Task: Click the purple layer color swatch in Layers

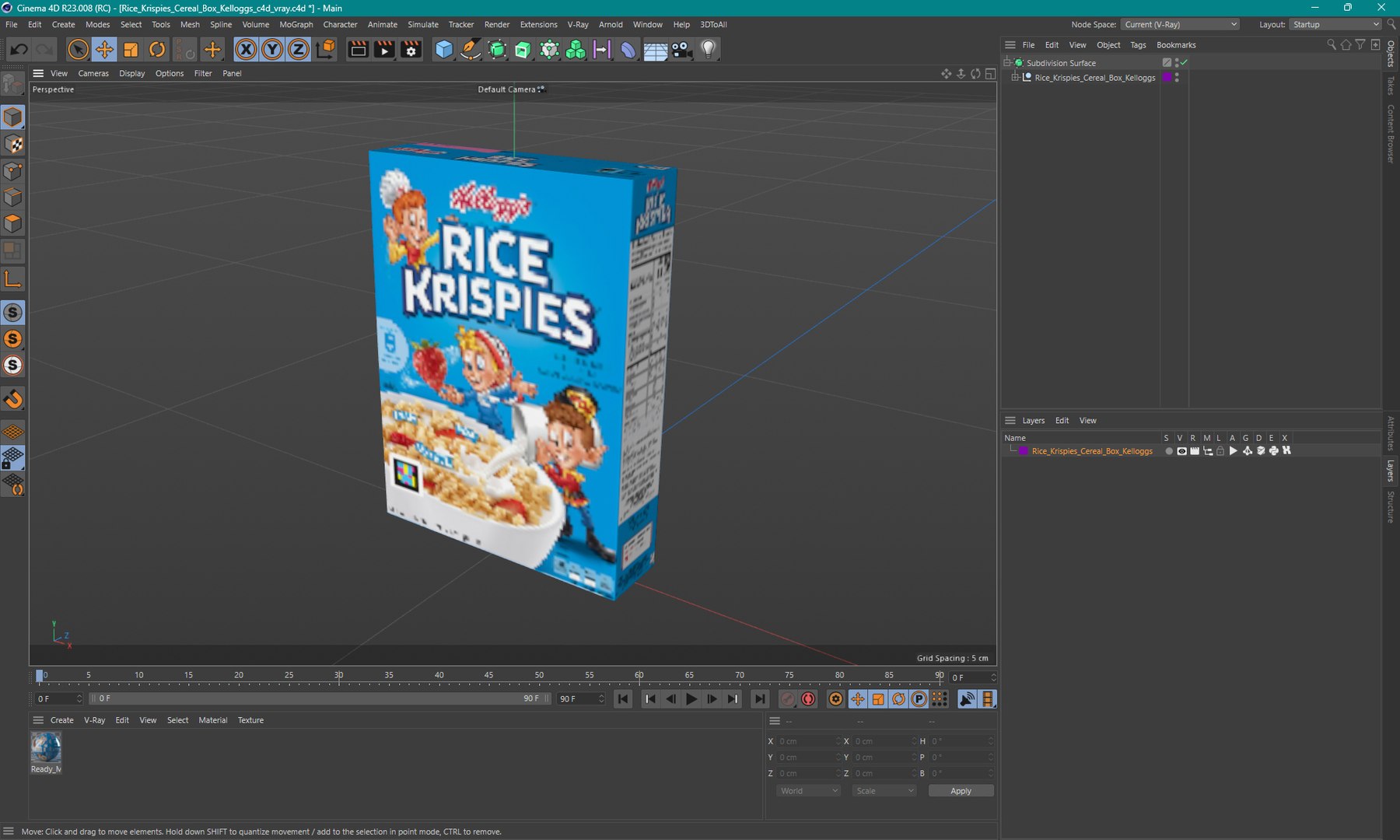Action: click(1024, 451)
